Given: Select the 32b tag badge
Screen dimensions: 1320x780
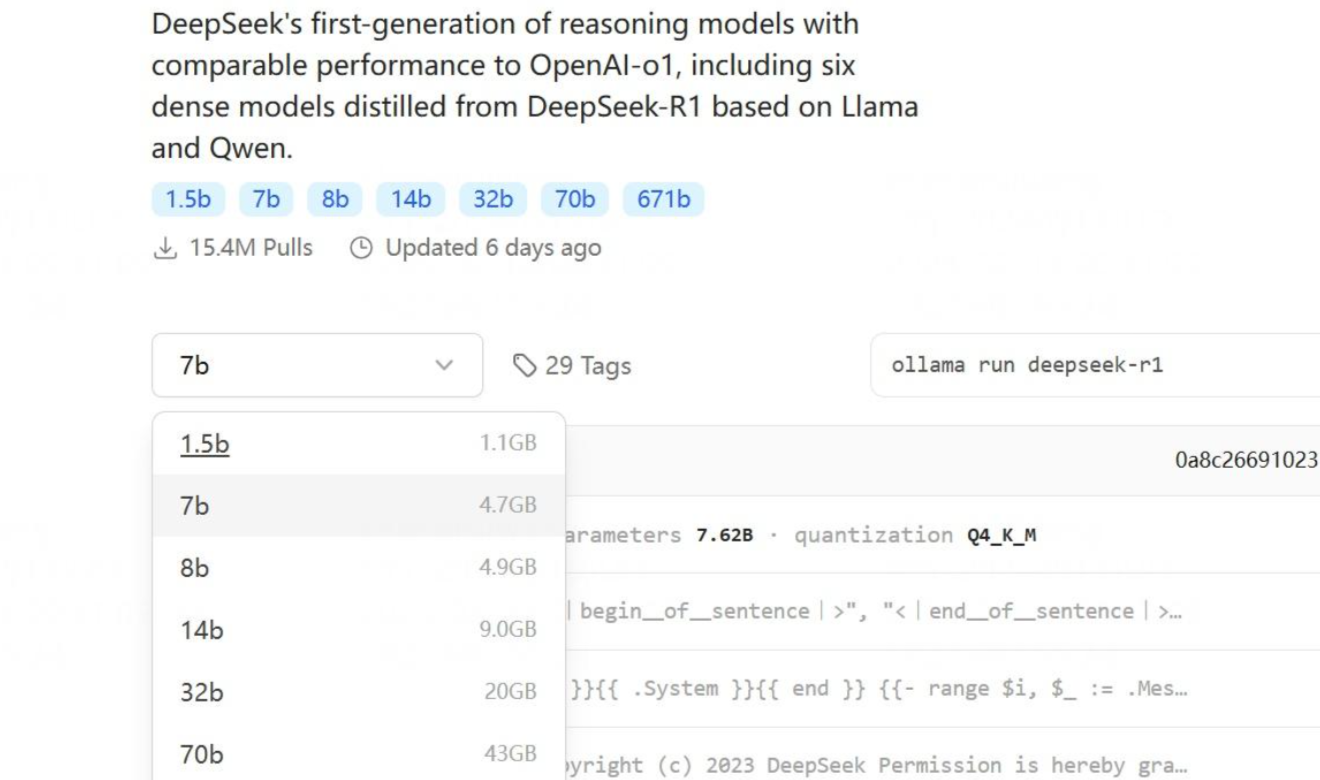Looking at the screenshot, I should pyautogui.click(x=493, y=199).
